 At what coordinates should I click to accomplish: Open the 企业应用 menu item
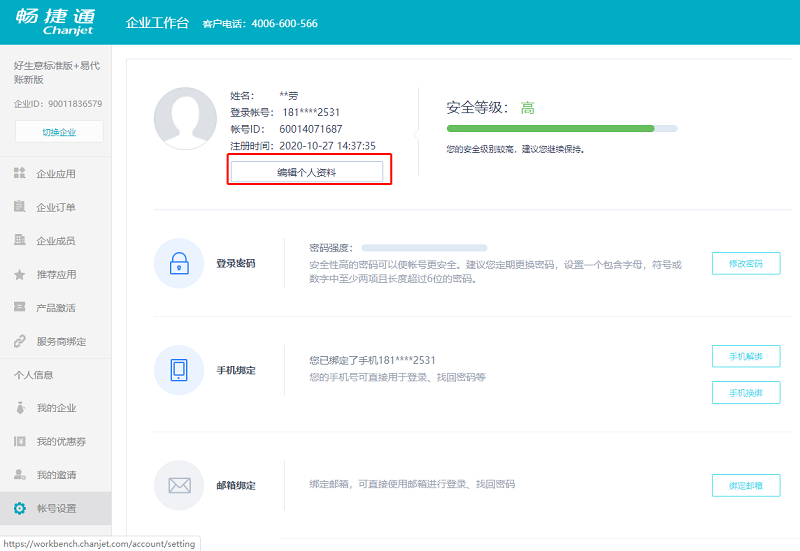(x=56, y=173)
